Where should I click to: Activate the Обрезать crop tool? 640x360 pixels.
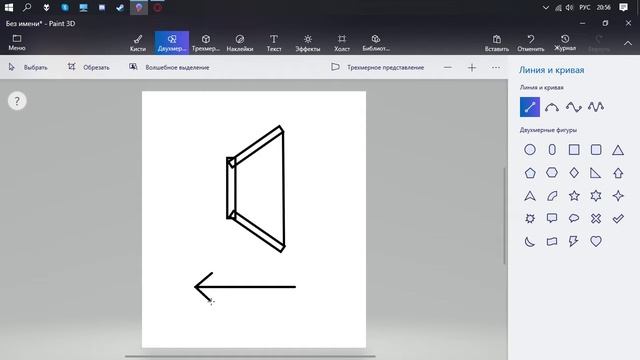pyautogui.click(x=89, y=67)
